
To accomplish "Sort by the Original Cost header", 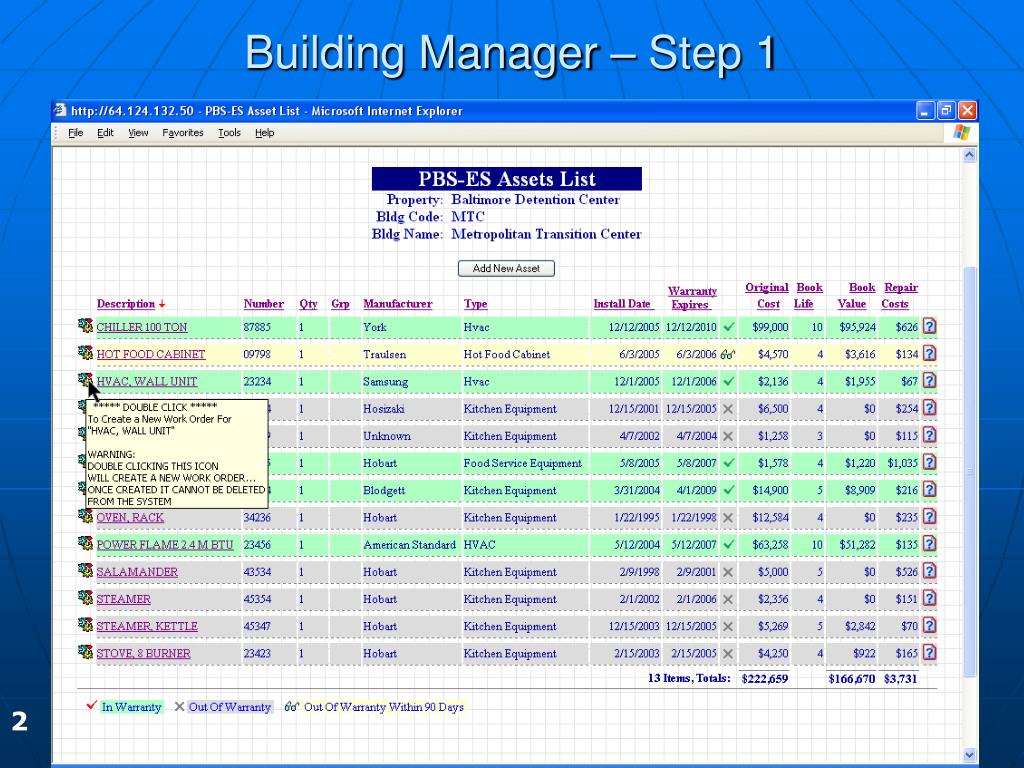I will point(767,295).
